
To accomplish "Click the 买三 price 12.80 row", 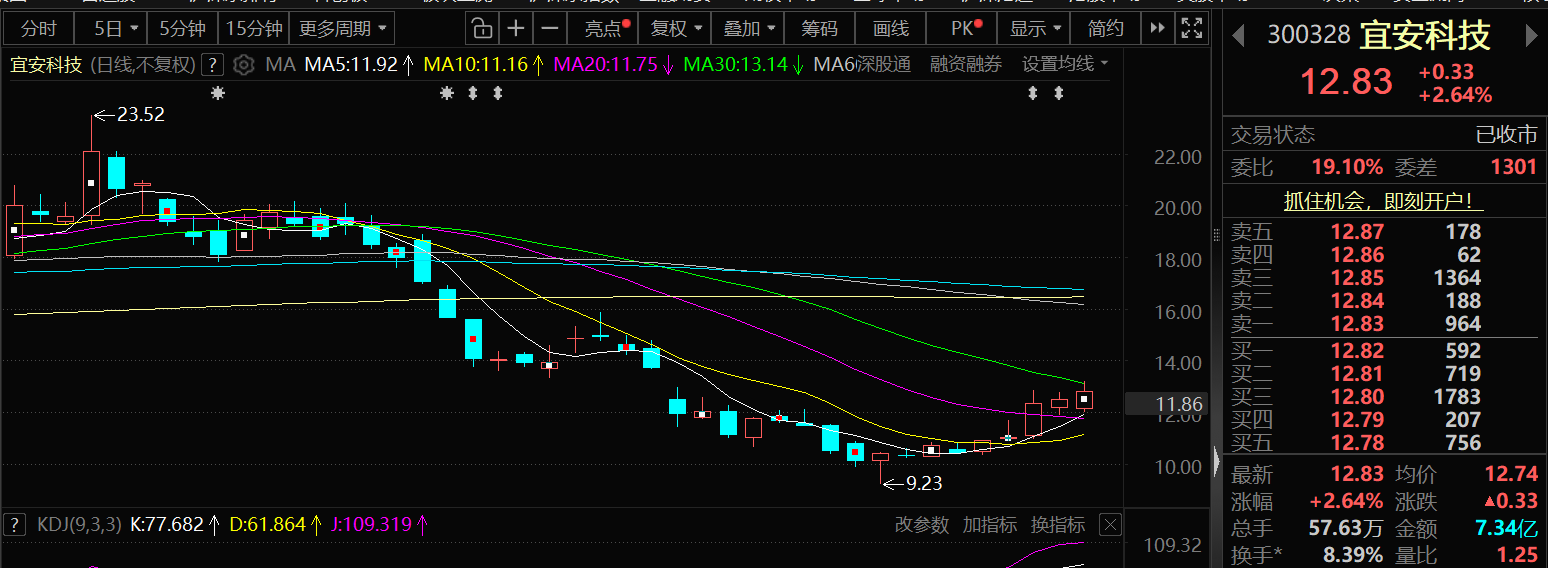I will click(x=1357, y=397).
